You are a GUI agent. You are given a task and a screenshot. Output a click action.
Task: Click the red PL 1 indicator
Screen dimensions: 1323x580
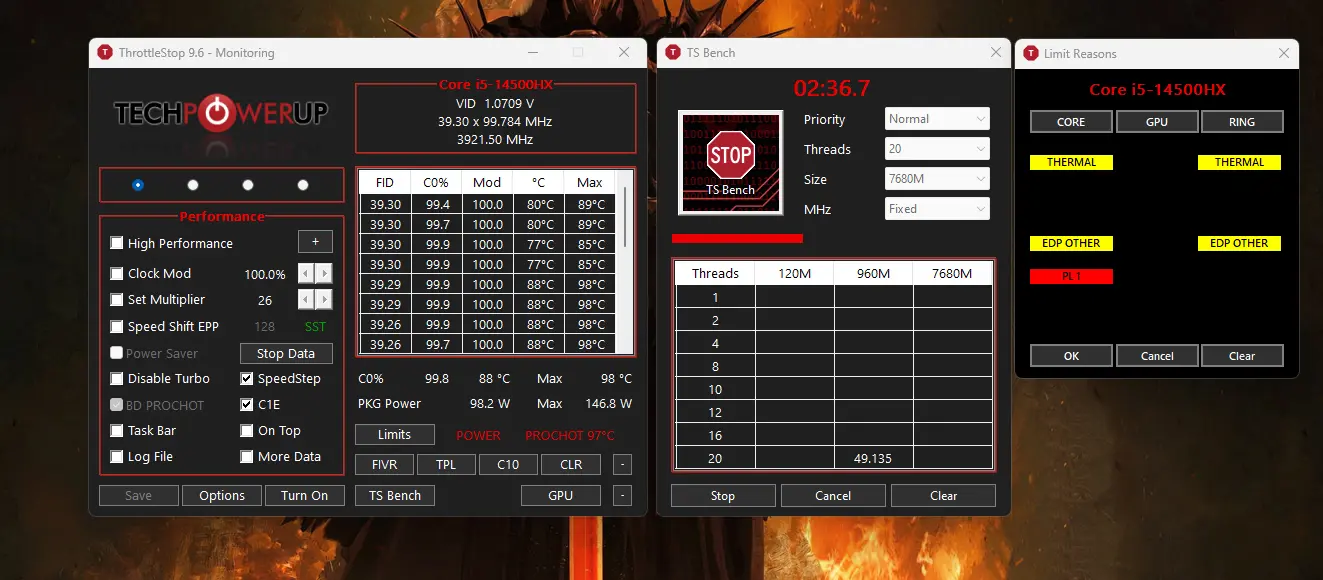click(x=1071, y=276)
